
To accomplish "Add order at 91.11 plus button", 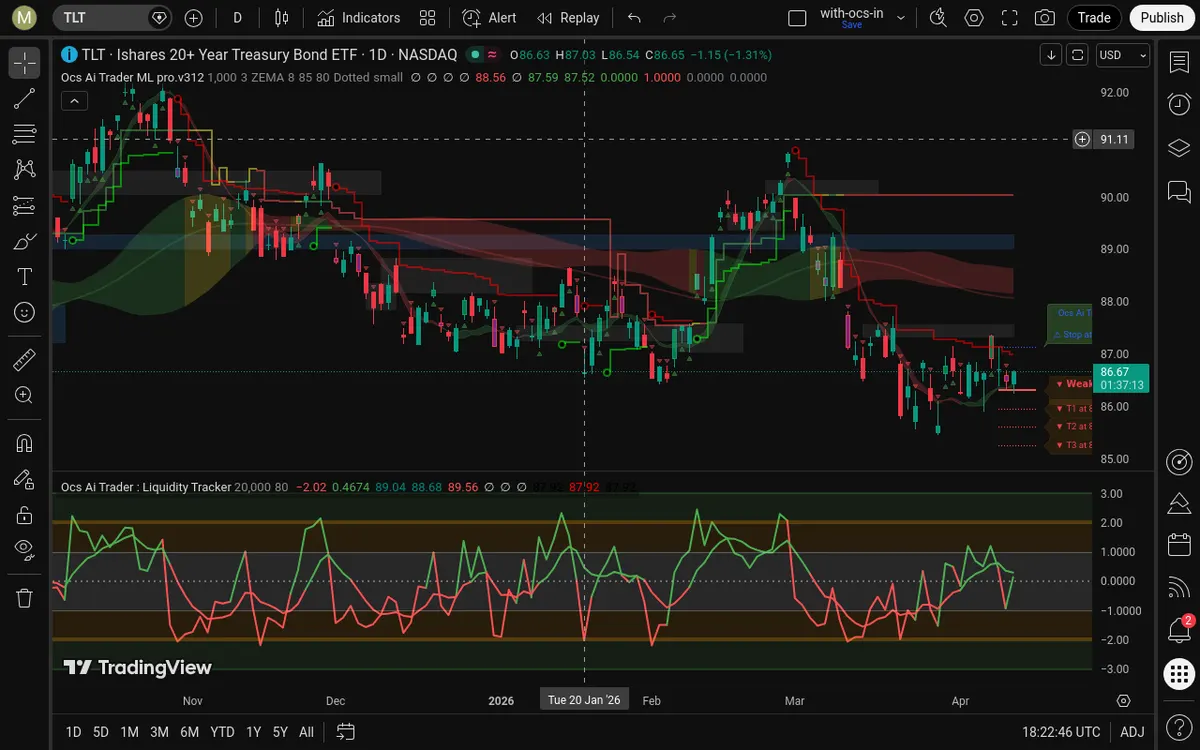I will [1082, 139].
